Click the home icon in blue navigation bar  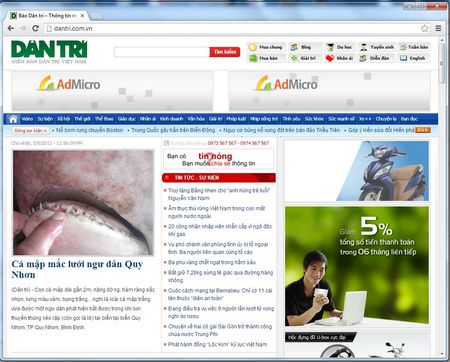click(13, 119)
